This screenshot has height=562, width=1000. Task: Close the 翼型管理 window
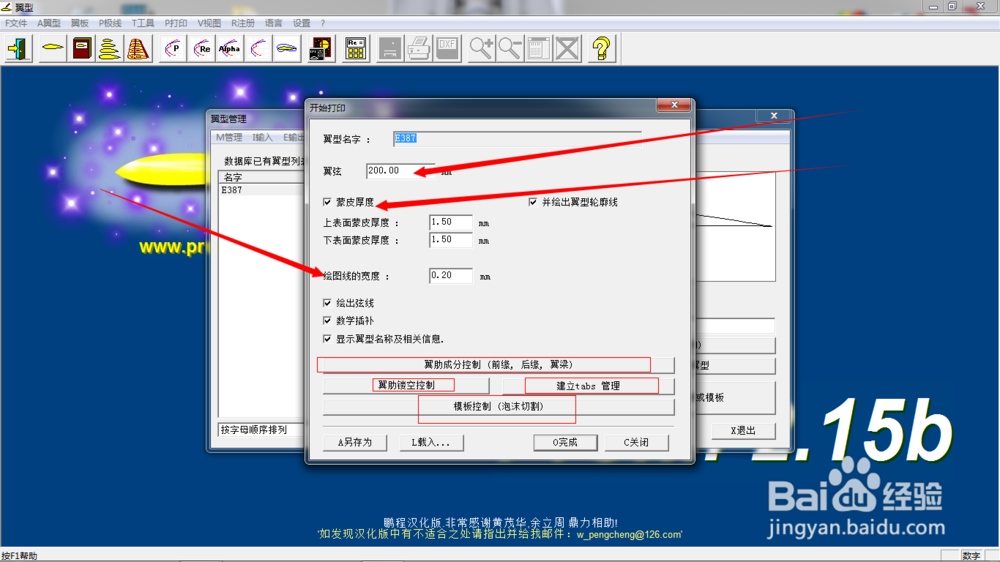pyautogui.click(x=774, y=115)
